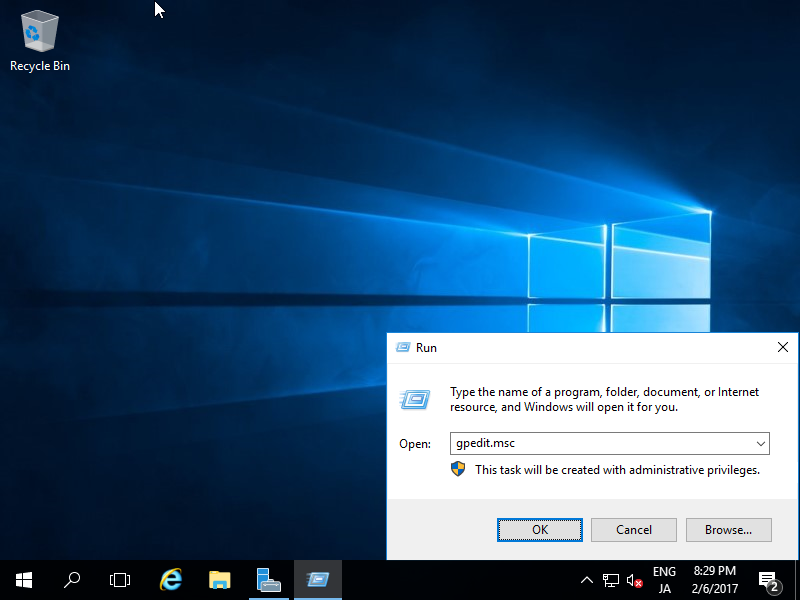Open Task View in the taskbar
The image size is (800, 600).
pos(120,580)
